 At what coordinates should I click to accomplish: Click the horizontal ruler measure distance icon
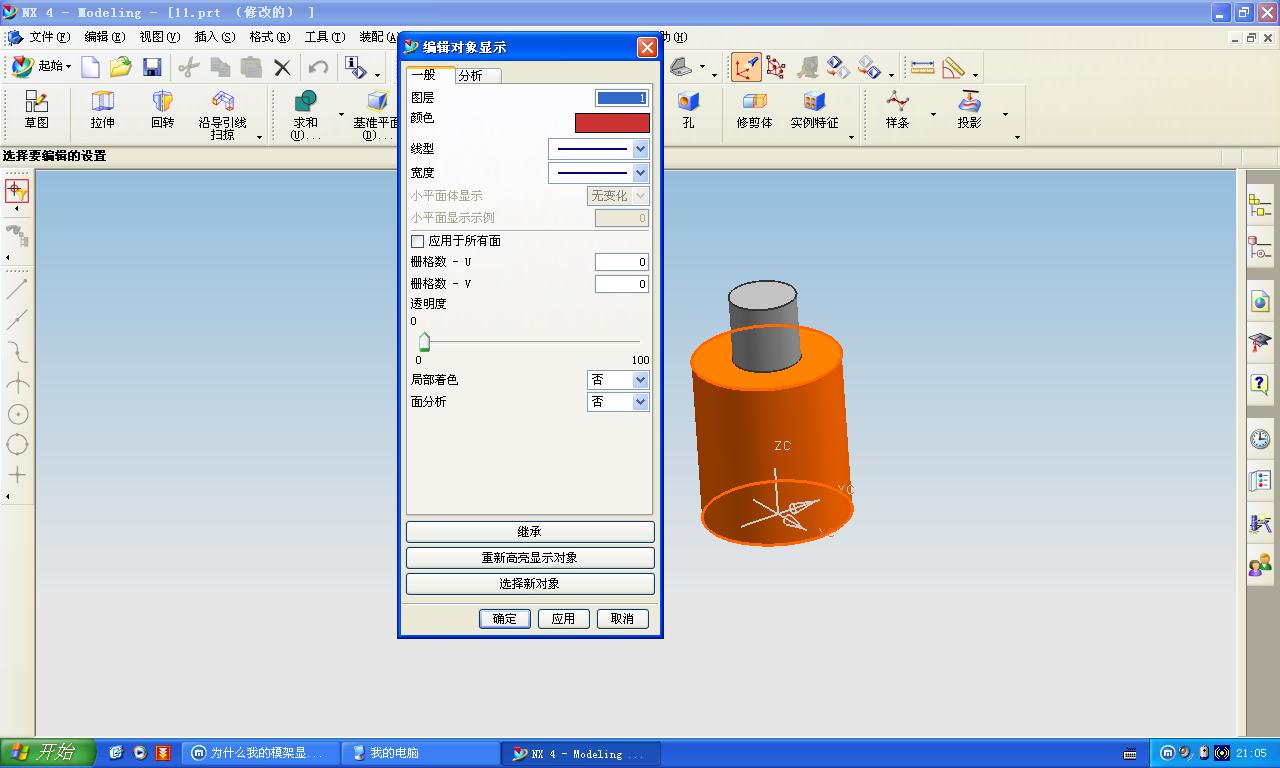[x=922, y=67]
